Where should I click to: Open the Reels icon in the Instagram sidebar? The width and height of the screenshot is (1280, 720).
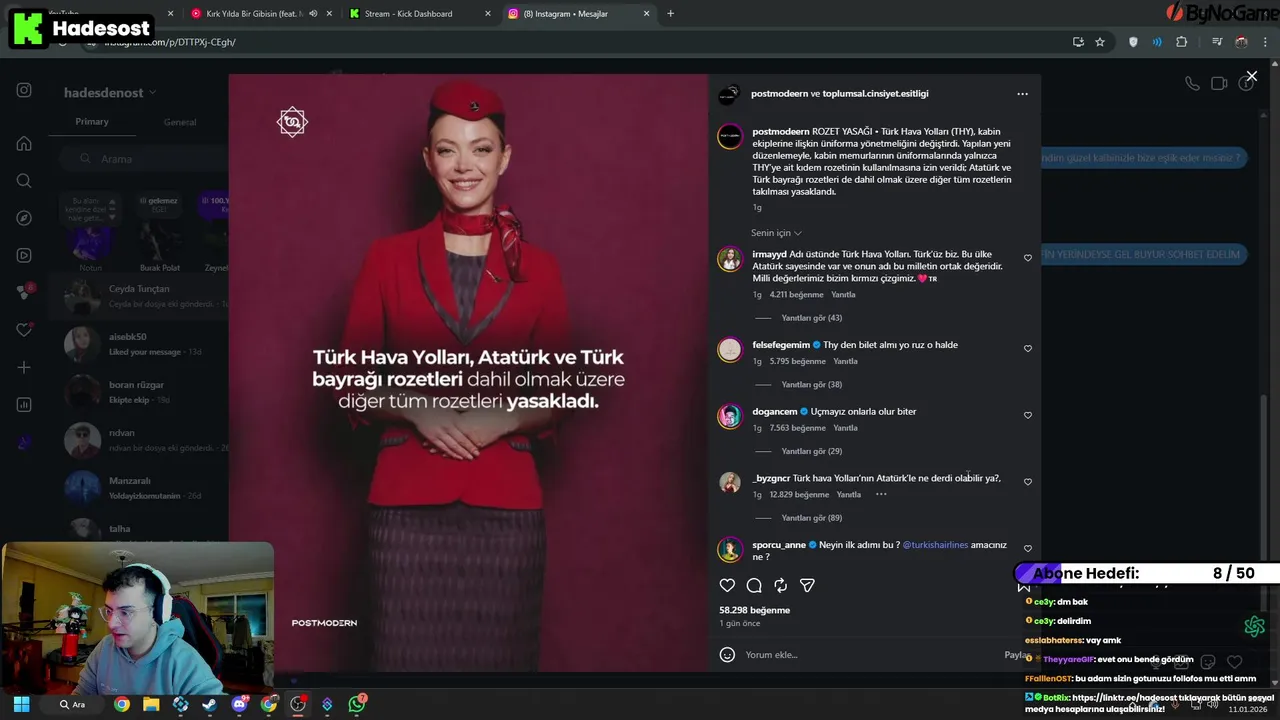point(24,255)
